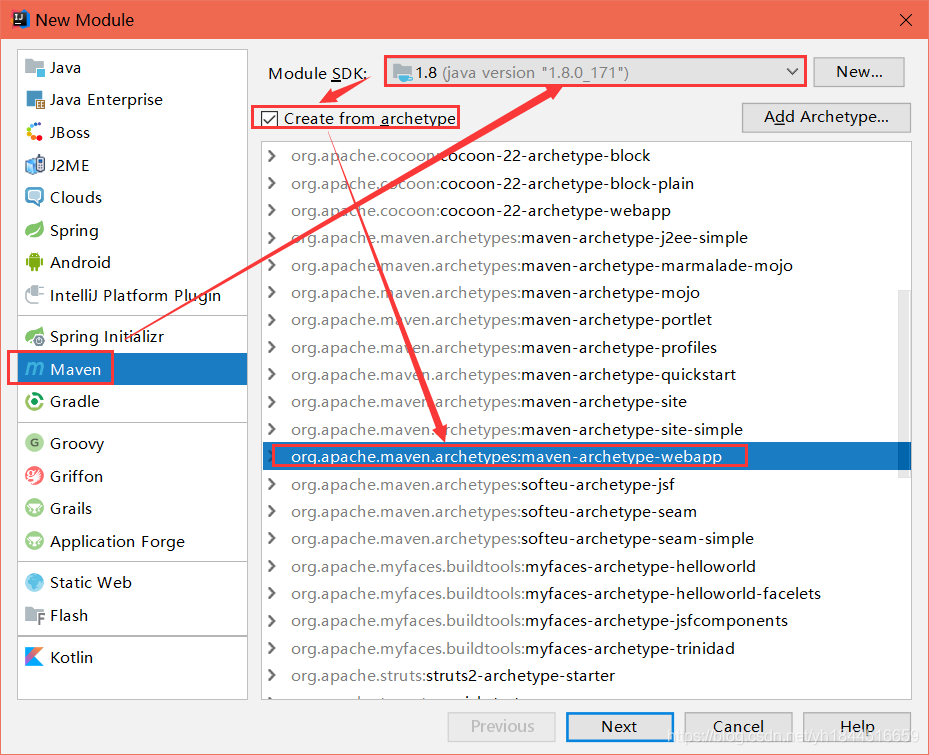Click the New... SDK button
This screenshot has width=929, height=755.
coord(858,72)
